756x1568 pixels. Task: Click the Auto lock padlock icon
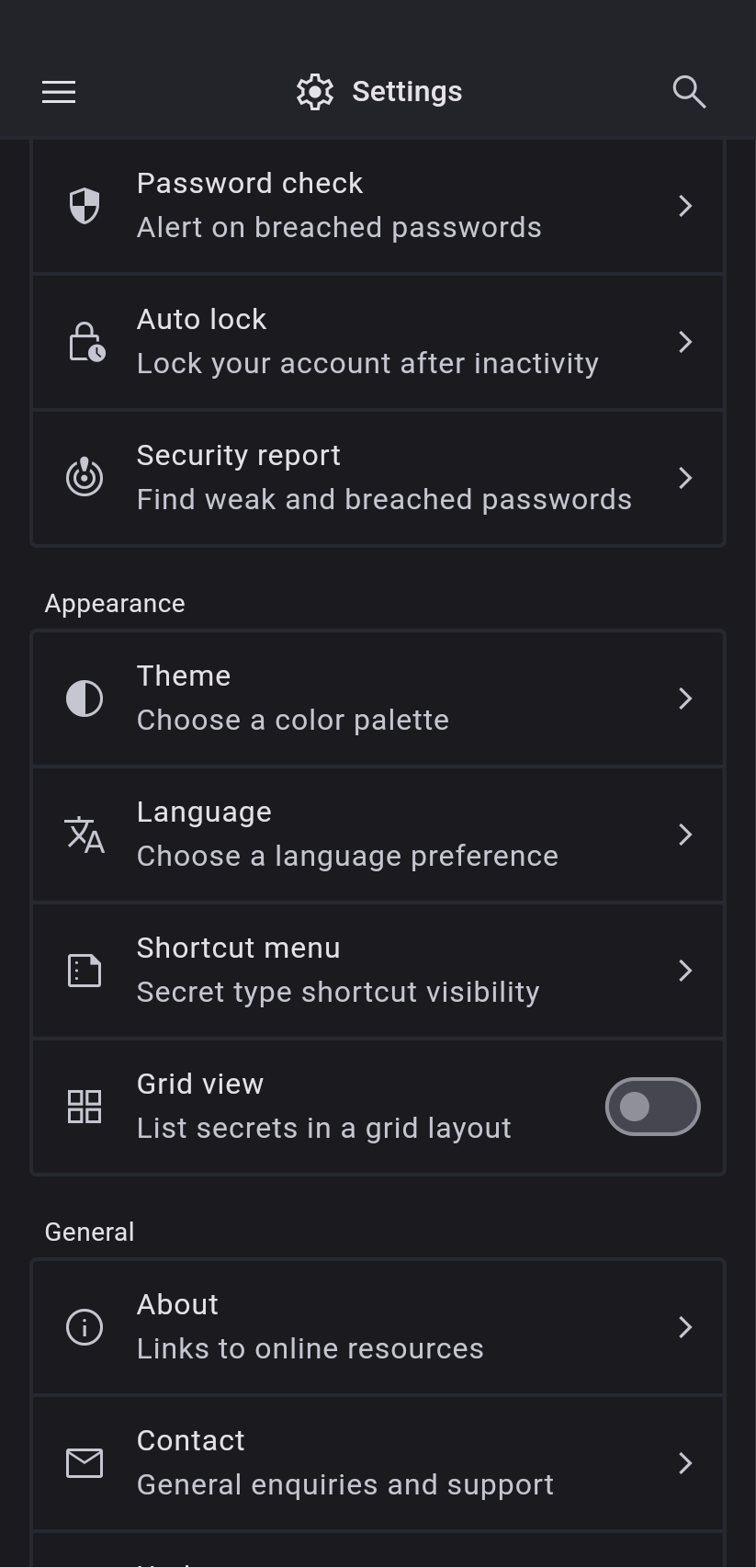tap(86, 342)
